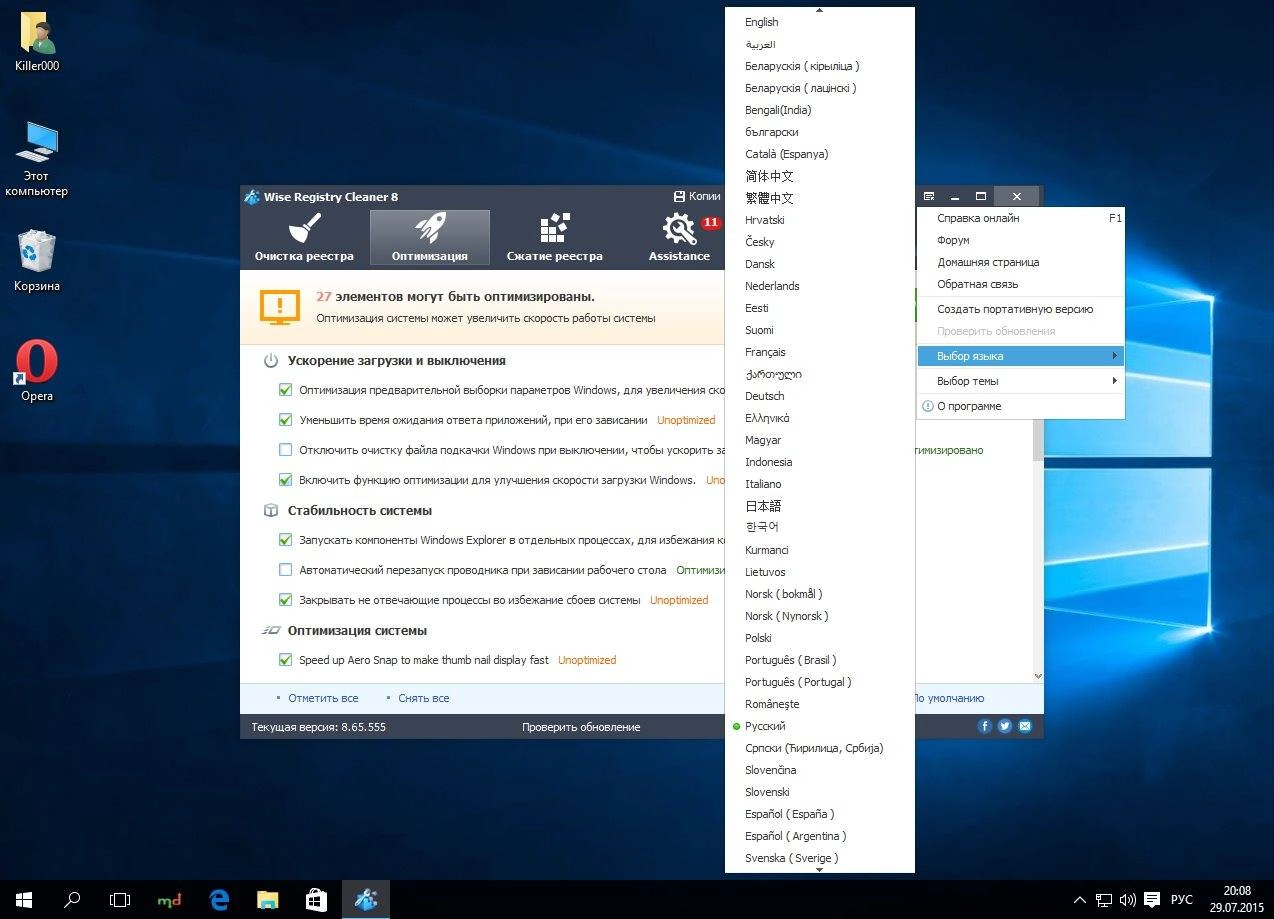Expand the Выбор языка submenu
Image resolution: width=1274 pixels, height=919 pixels.
pyautogui.click(x=1021, y=356)
